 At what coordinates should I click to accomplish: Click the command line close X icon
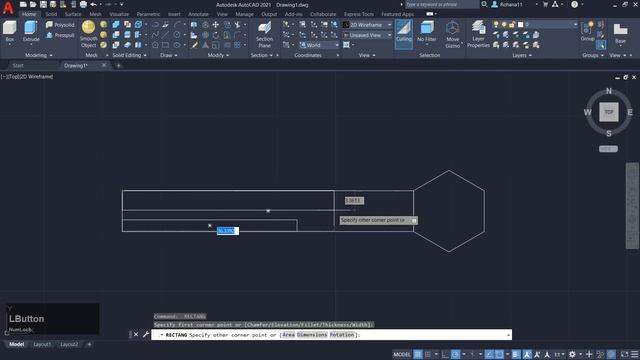pos(136,334)
